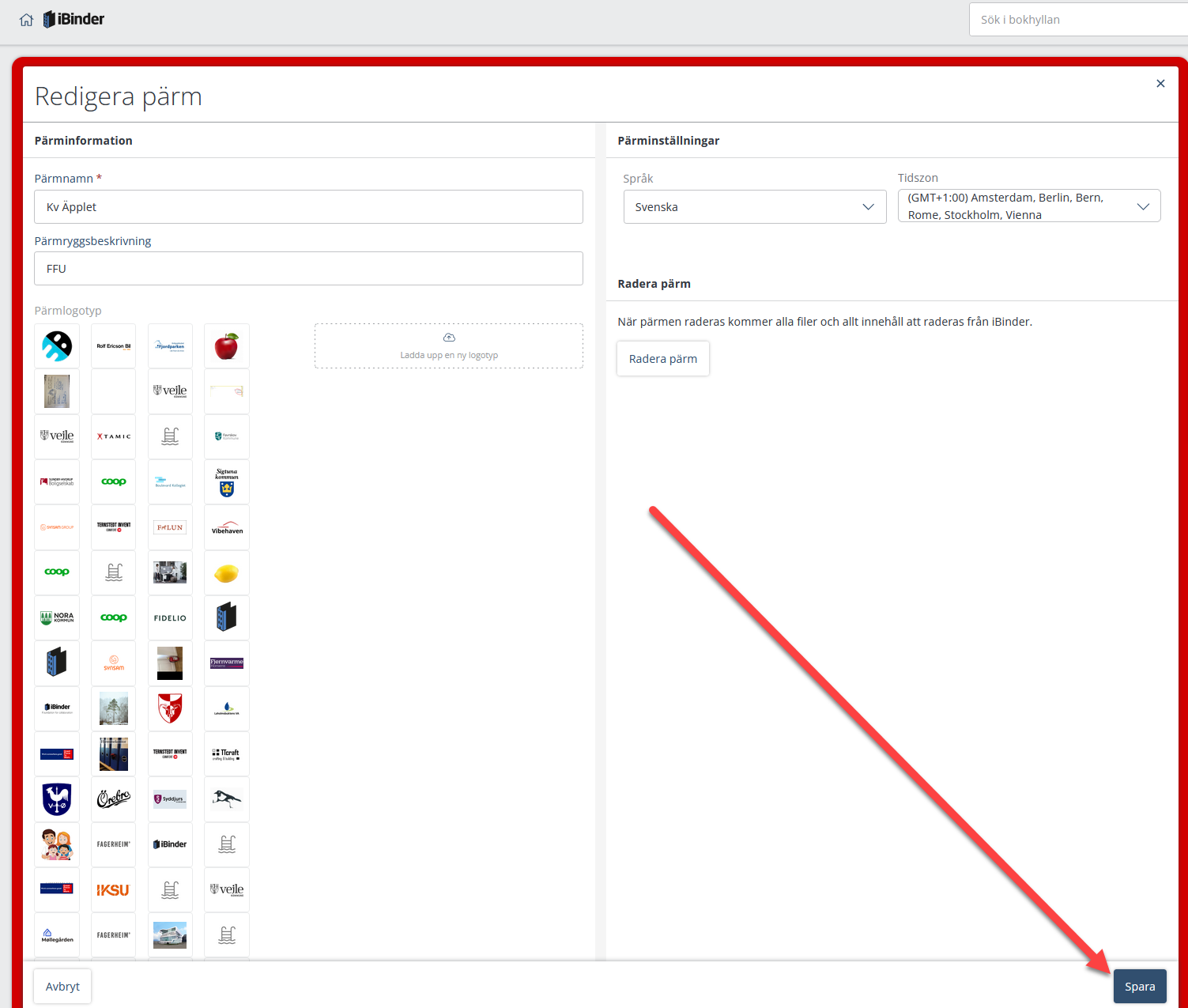Delete binder with Radera pärm button

pos(663,358)
